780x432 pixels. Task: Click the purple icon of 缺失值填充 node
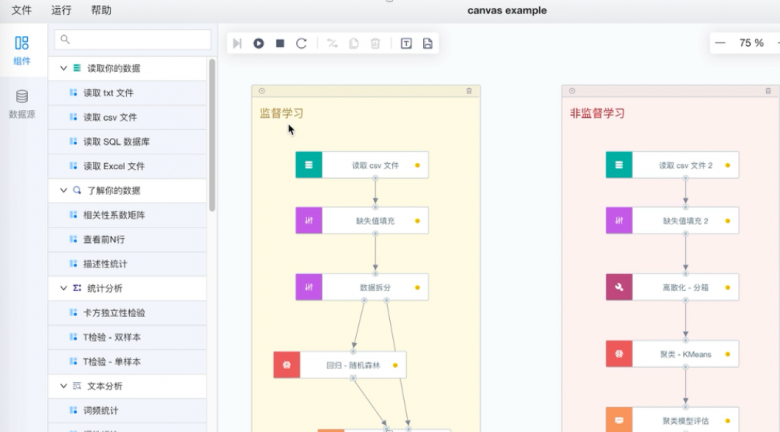click(308, 220)
